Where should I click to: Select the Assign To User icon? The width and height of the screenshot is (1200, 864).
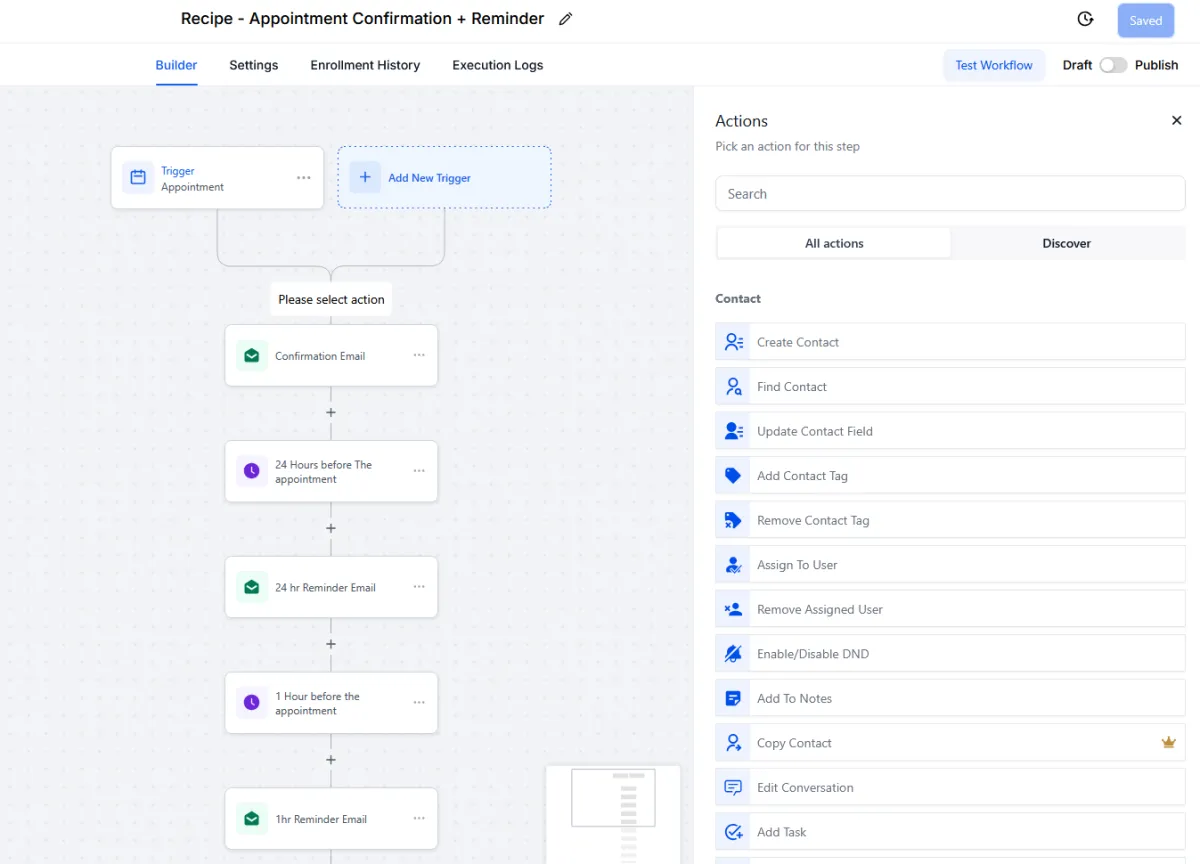tap(733, 565)
